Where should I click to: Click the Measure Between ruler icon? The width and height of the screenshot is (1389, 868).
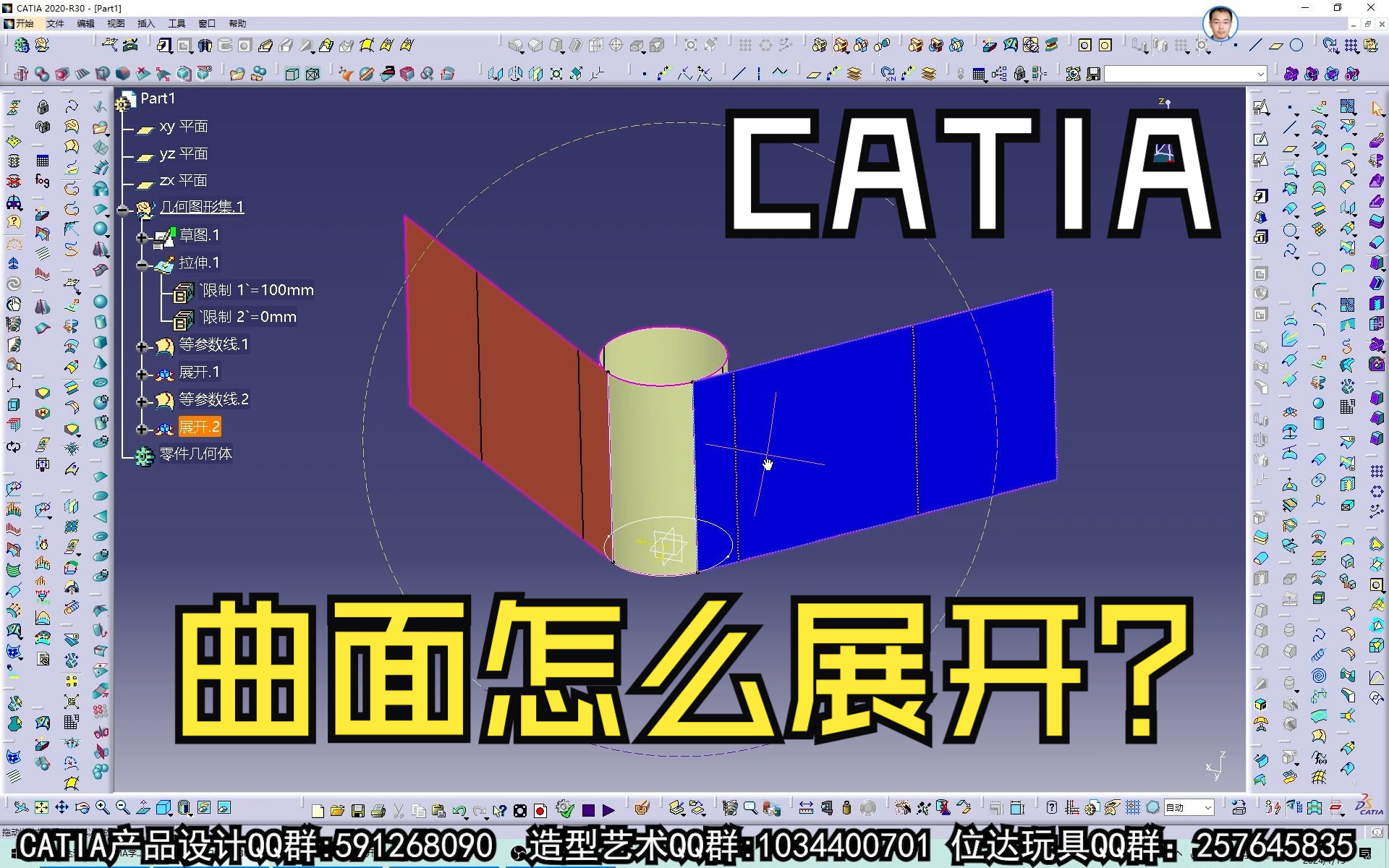[x=806, y=808]
